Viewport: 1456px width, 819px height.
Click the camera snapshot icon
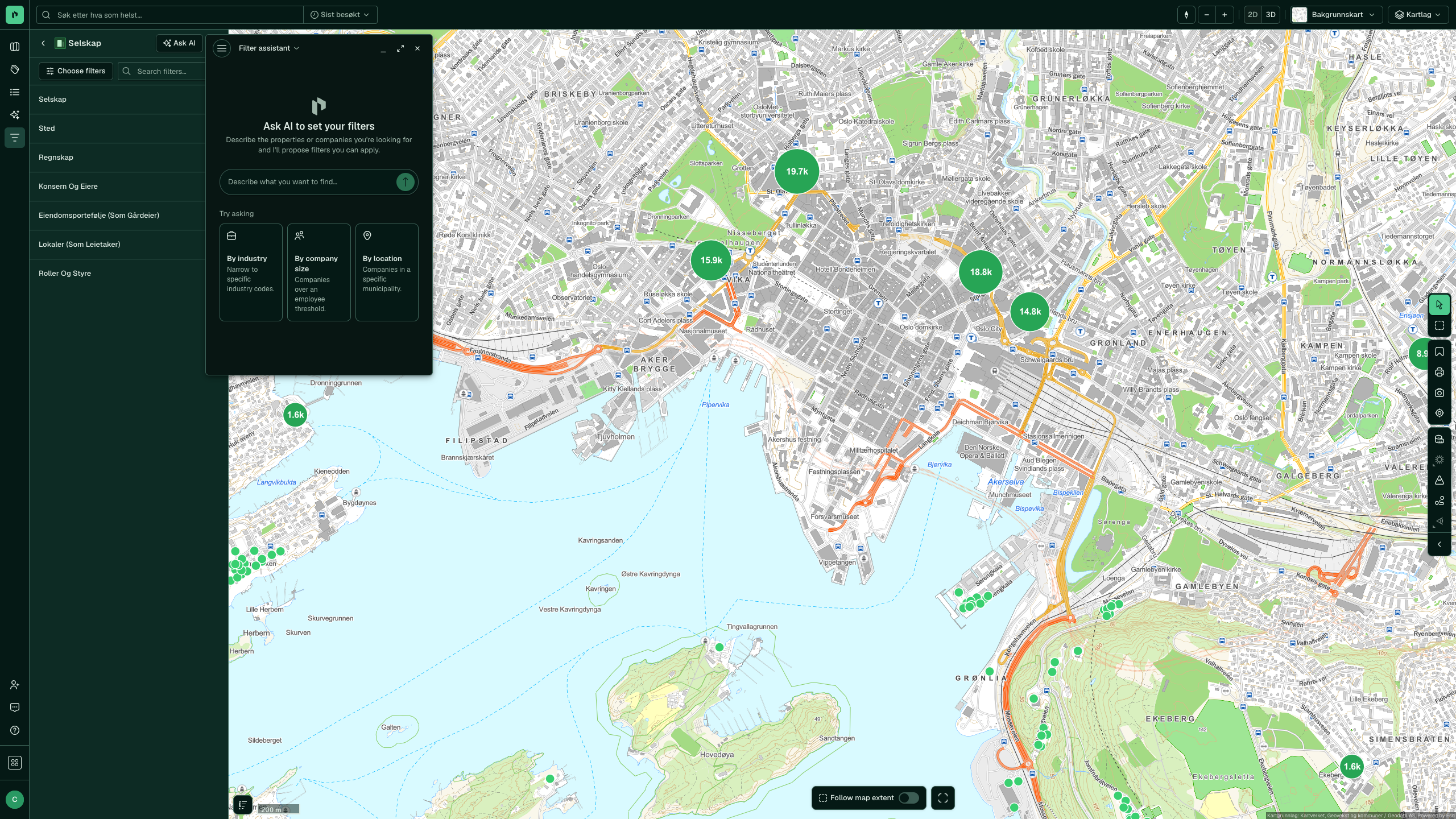click(1439, 393)
